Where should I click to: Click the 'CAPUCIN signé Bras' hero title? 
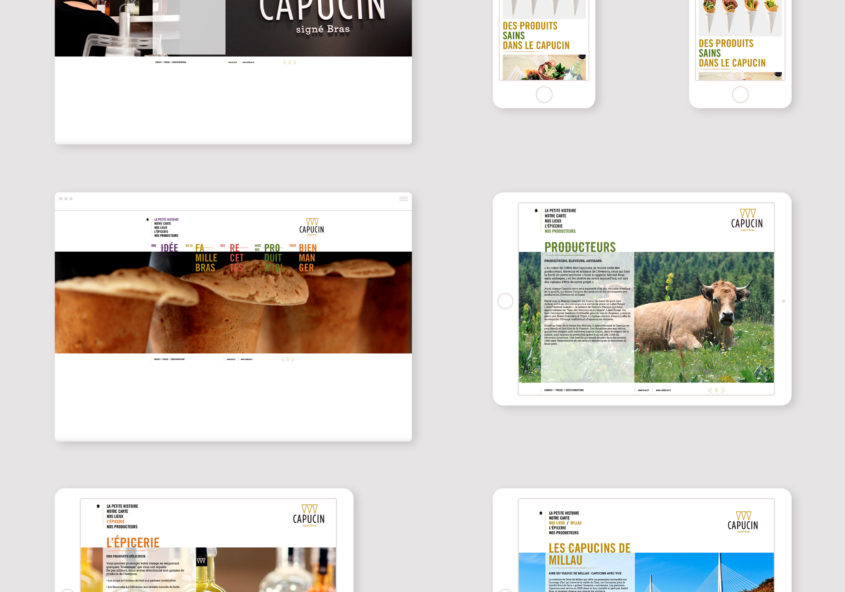322,16
